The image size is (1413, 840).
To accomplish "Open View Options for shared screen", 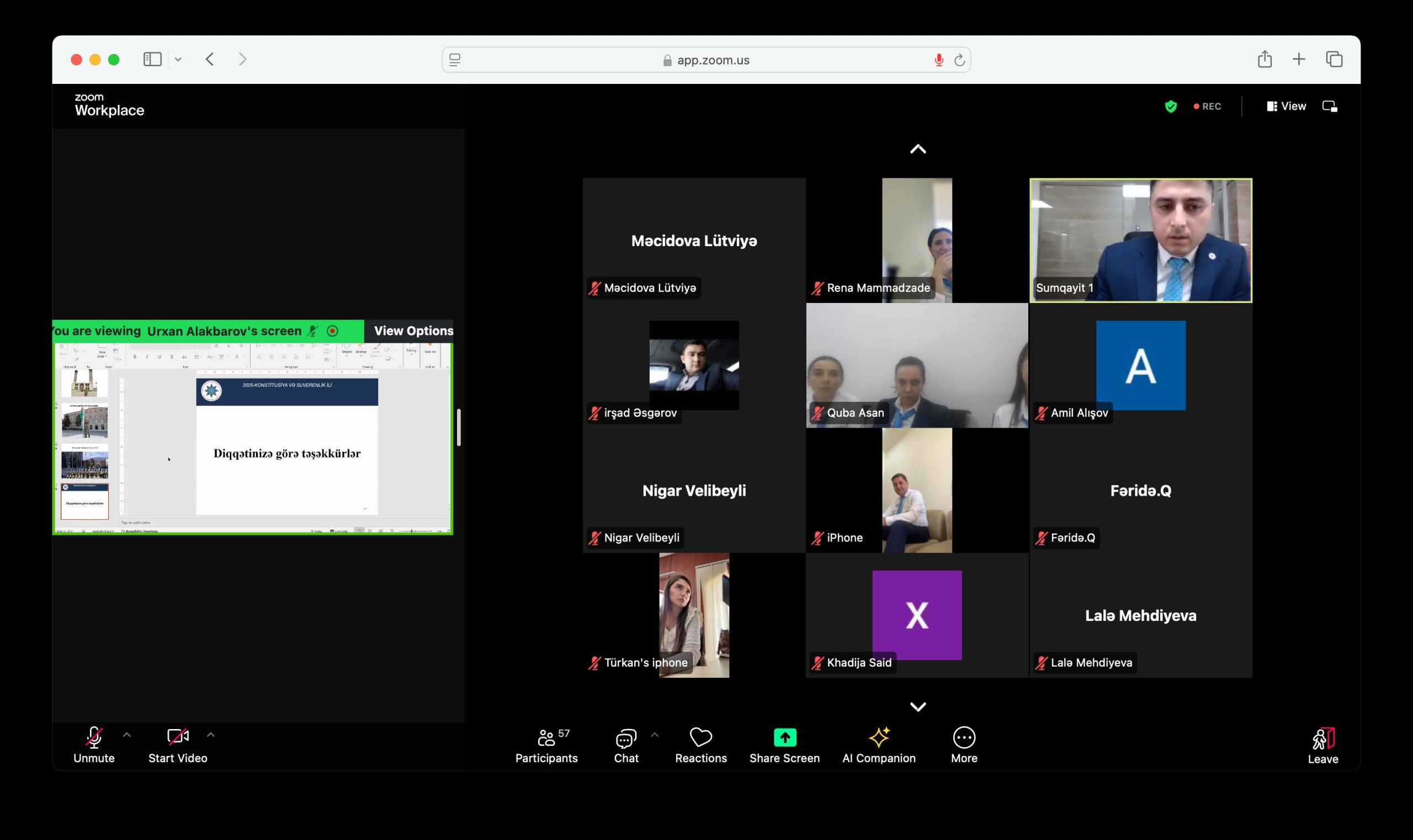I will [413, 331].
